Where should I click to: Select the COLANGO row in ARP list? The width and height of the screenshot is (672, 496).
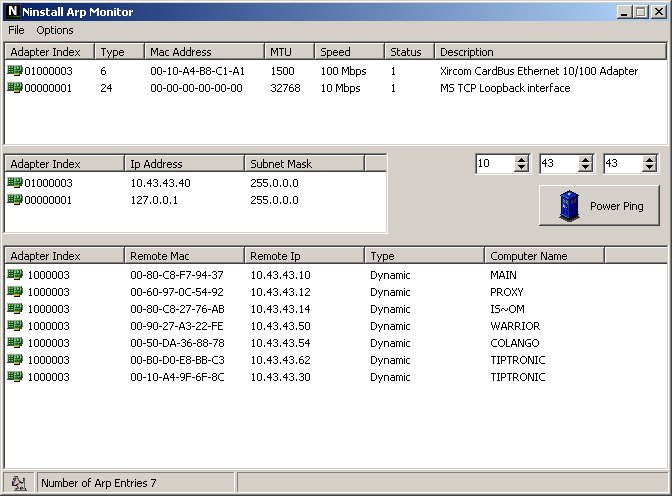click(515, 343)
